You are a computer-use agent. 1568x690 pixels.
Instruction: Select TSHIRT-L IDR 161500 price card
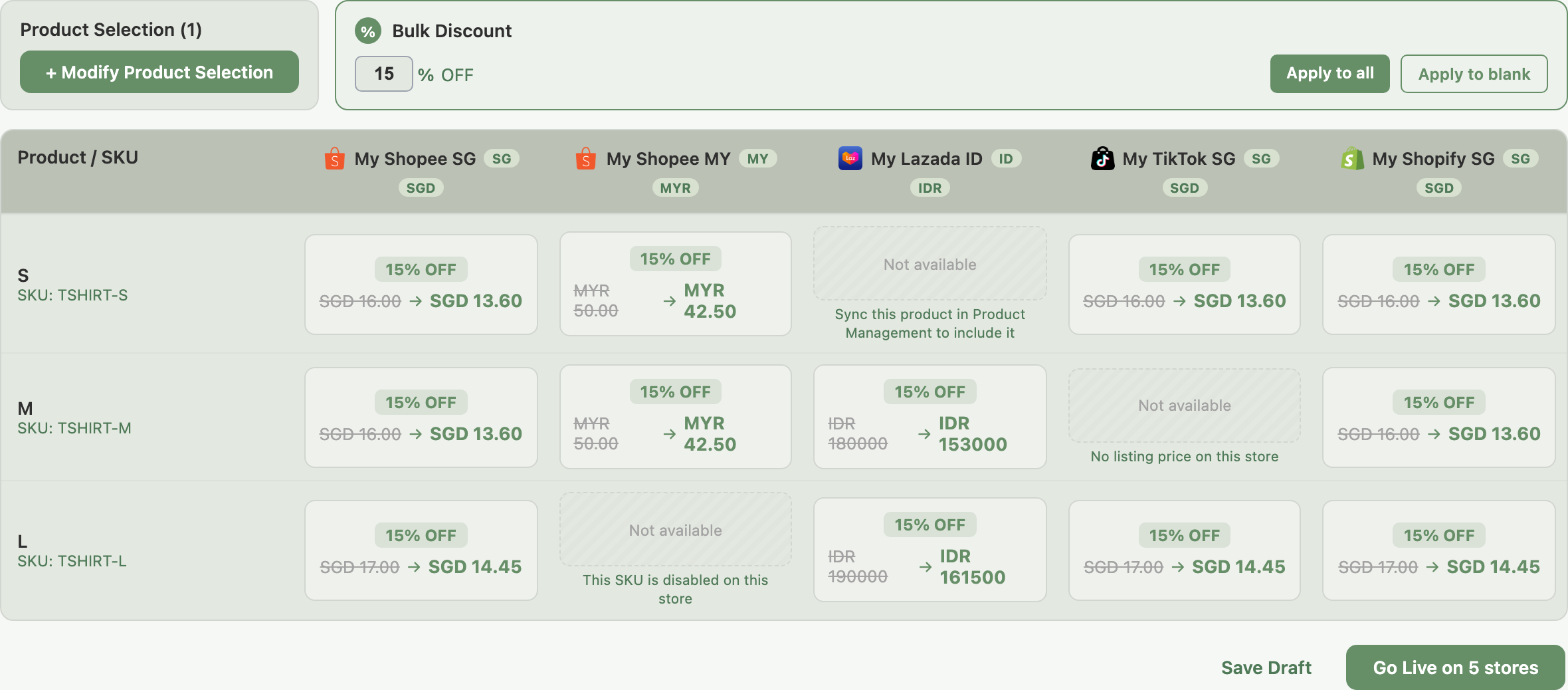click(930, 550)
